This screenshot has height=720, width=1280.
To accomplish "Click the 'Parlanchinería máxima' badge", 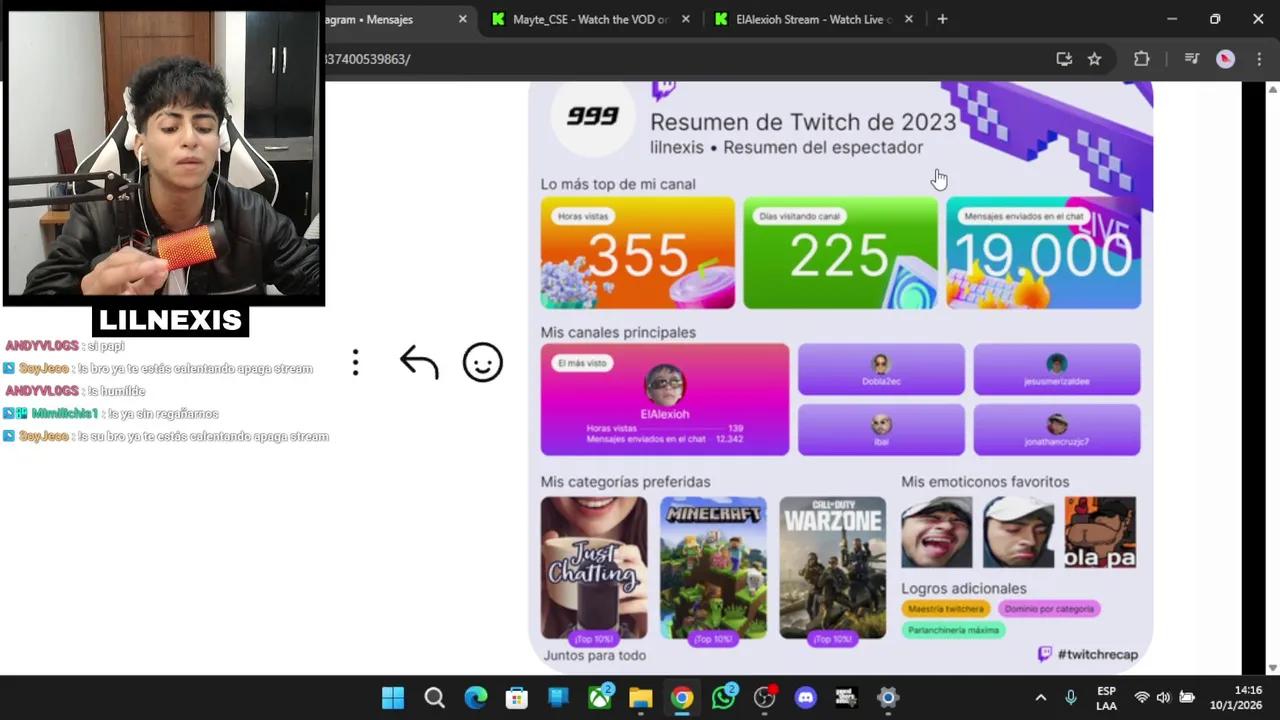I will coord(953,631).
